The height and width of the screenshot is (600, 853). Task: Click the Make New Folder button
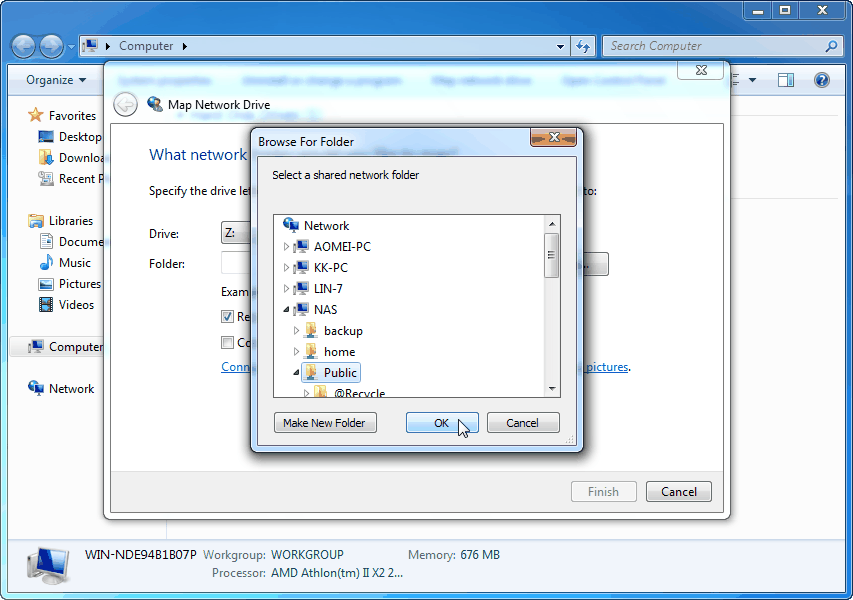[325, 423]
